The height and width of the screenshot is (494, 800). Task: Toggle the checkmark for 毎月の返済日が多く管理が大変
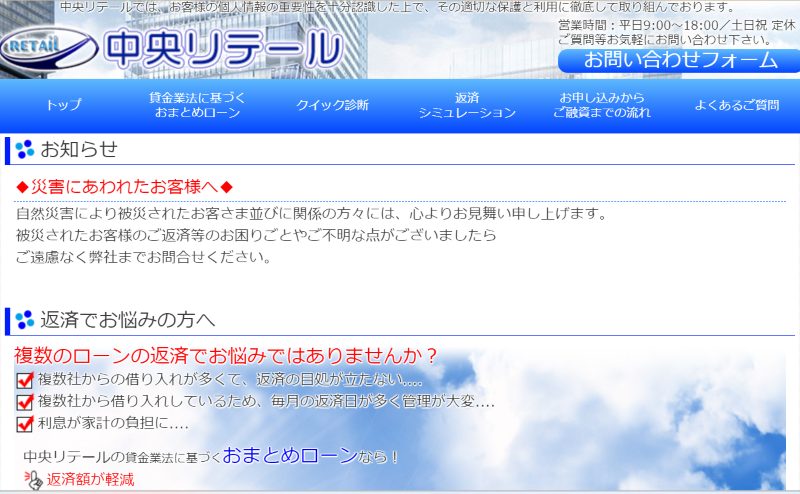25,402
